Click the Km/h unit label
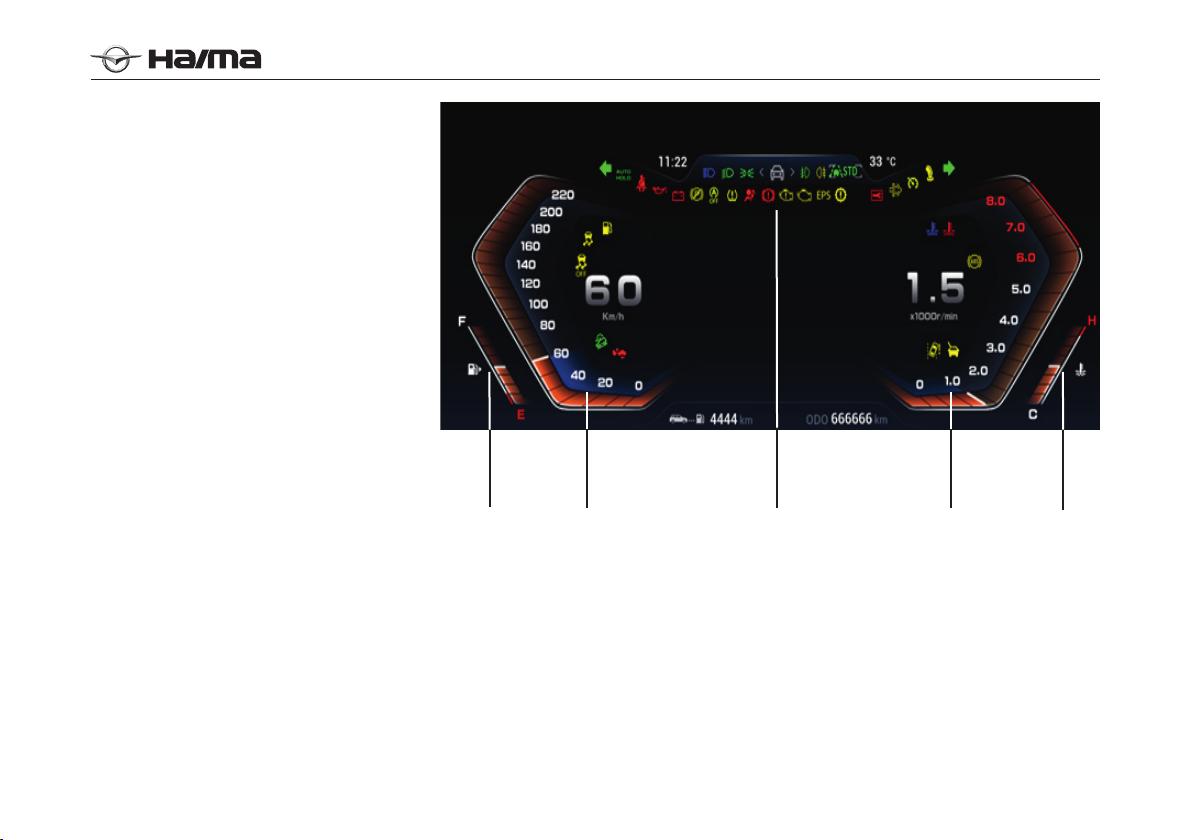This screenshot has width=1192, height=840. [613, 317]
